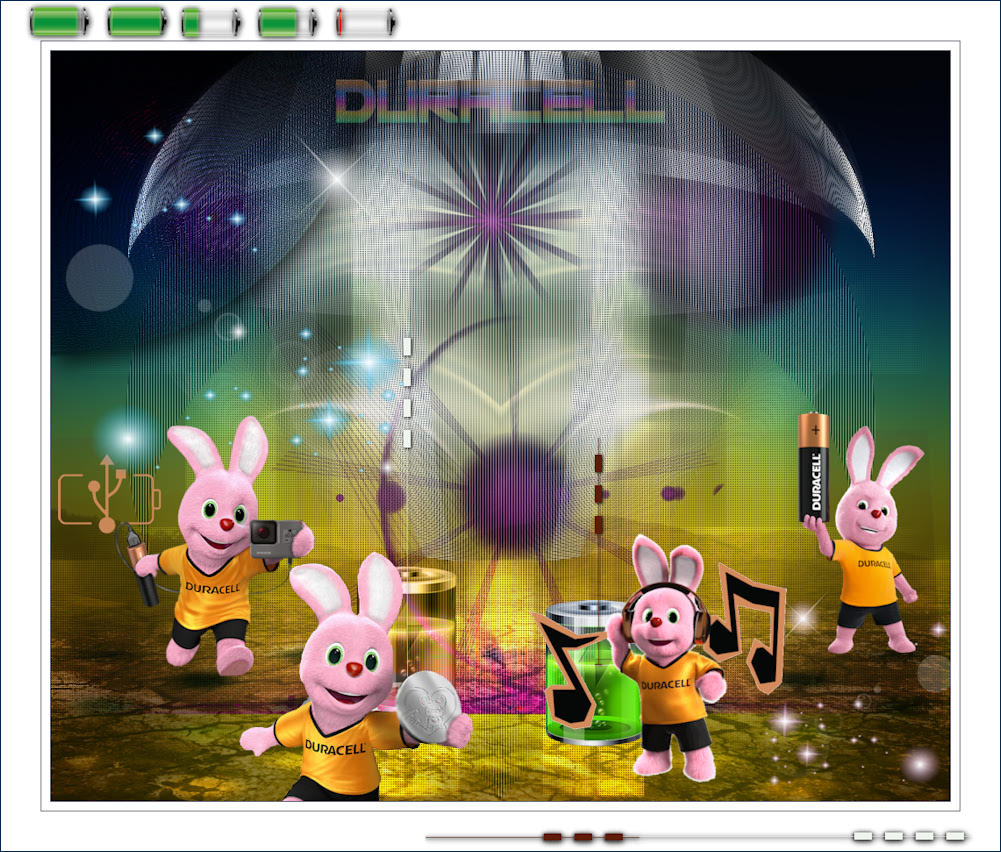Select the quarter-charged battery icon at top
The height and width of the screenshot is (852, 1001).
212,22
